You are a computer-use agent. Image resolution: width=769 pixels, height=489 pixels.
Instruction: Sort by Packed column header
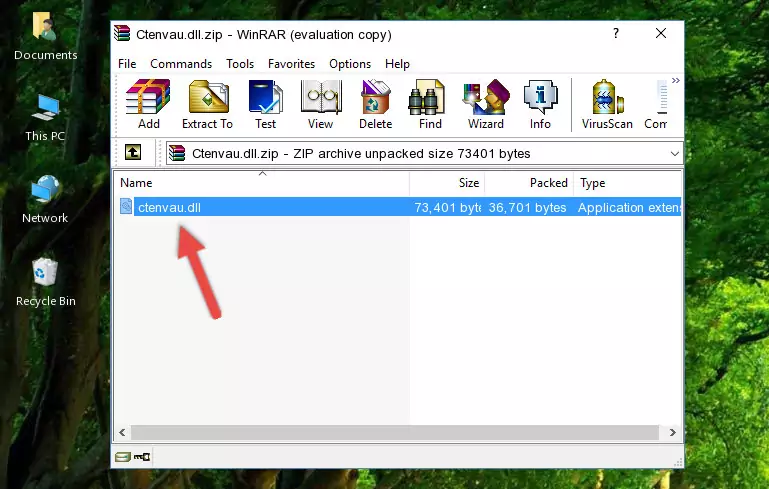tap(529, 183)
